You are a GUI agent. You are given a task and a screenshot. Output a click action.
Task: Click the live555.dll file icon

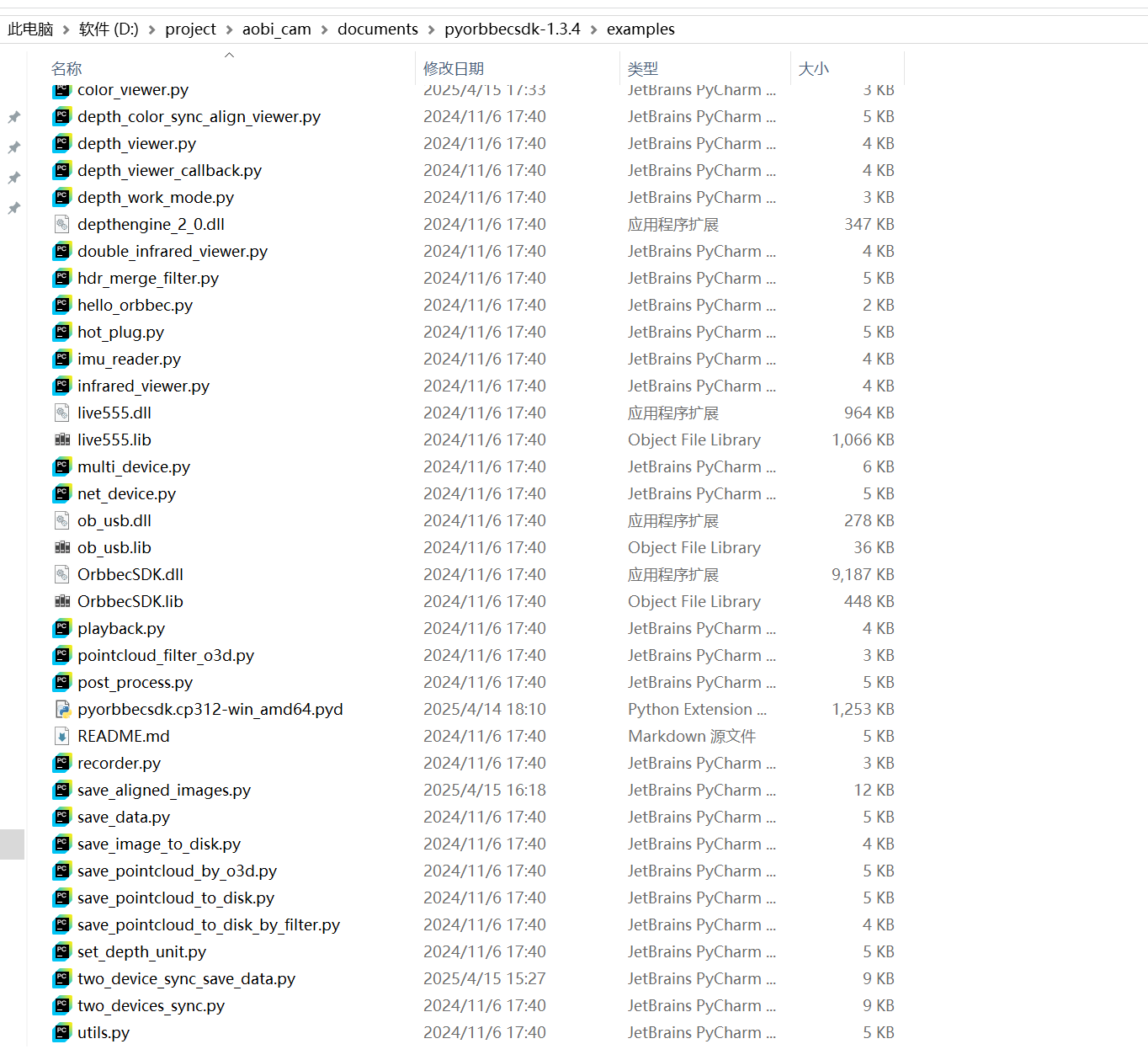click(62, 413)
